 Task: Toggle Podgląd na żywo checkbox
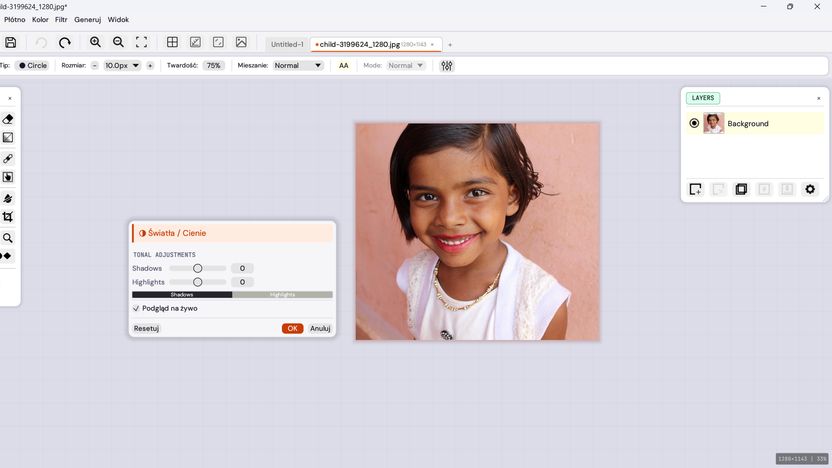point(136,308)
